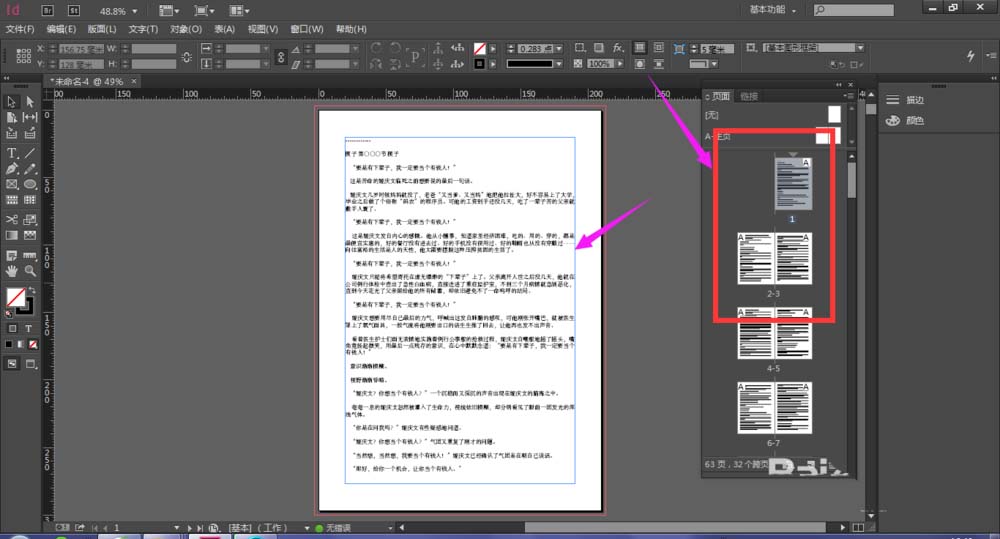1000x539 pixels.
Task: Select the Content Collector tool
Action: 11,133
